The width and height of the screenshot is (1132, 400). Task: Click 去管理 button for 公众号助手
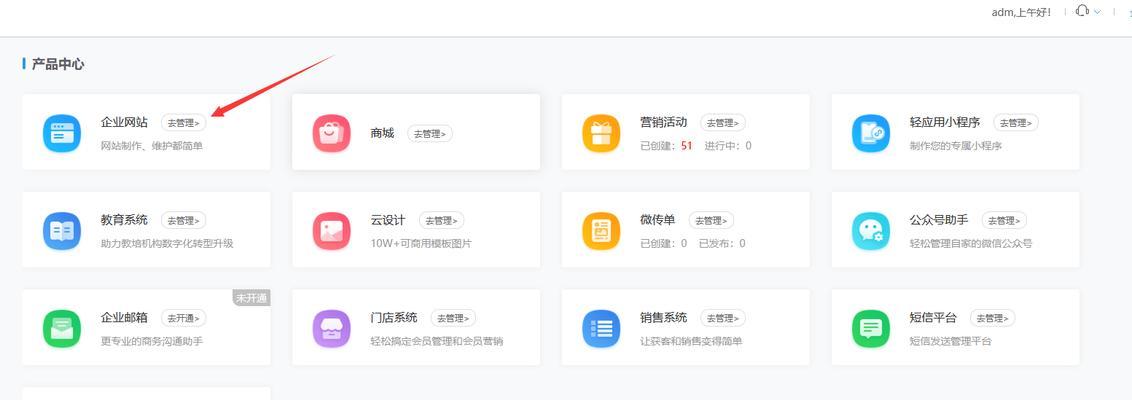pos(1004,220)
